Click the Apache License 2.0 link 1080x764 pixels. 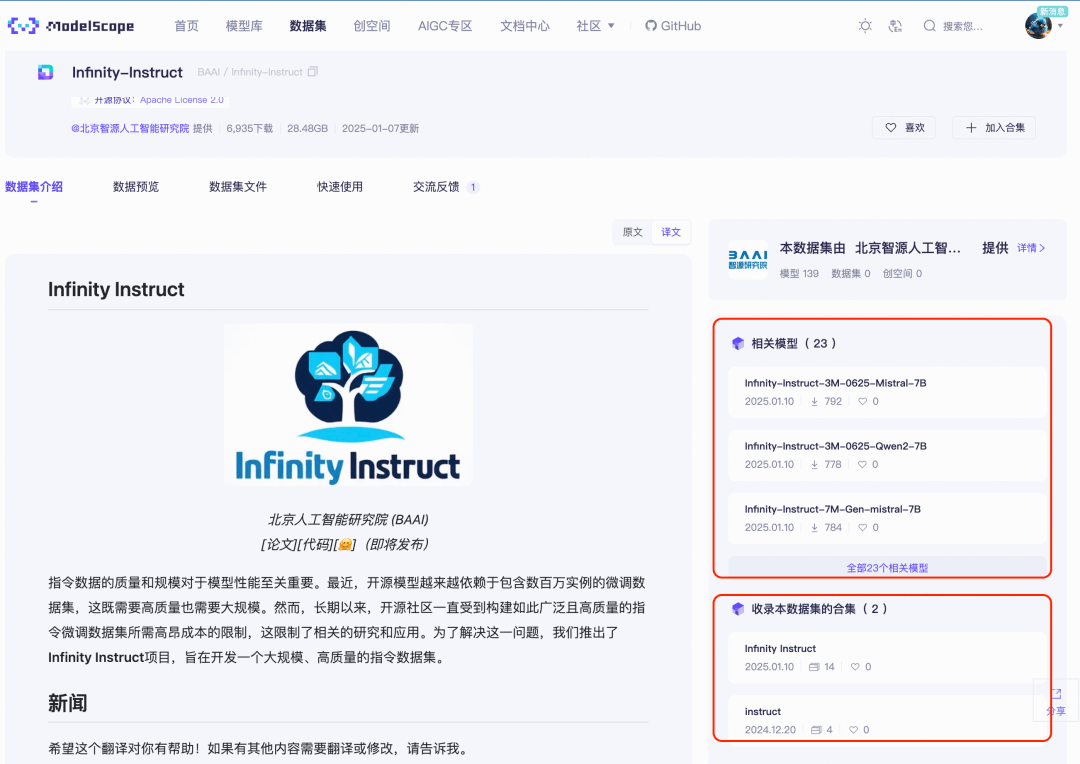click(182, 100)
